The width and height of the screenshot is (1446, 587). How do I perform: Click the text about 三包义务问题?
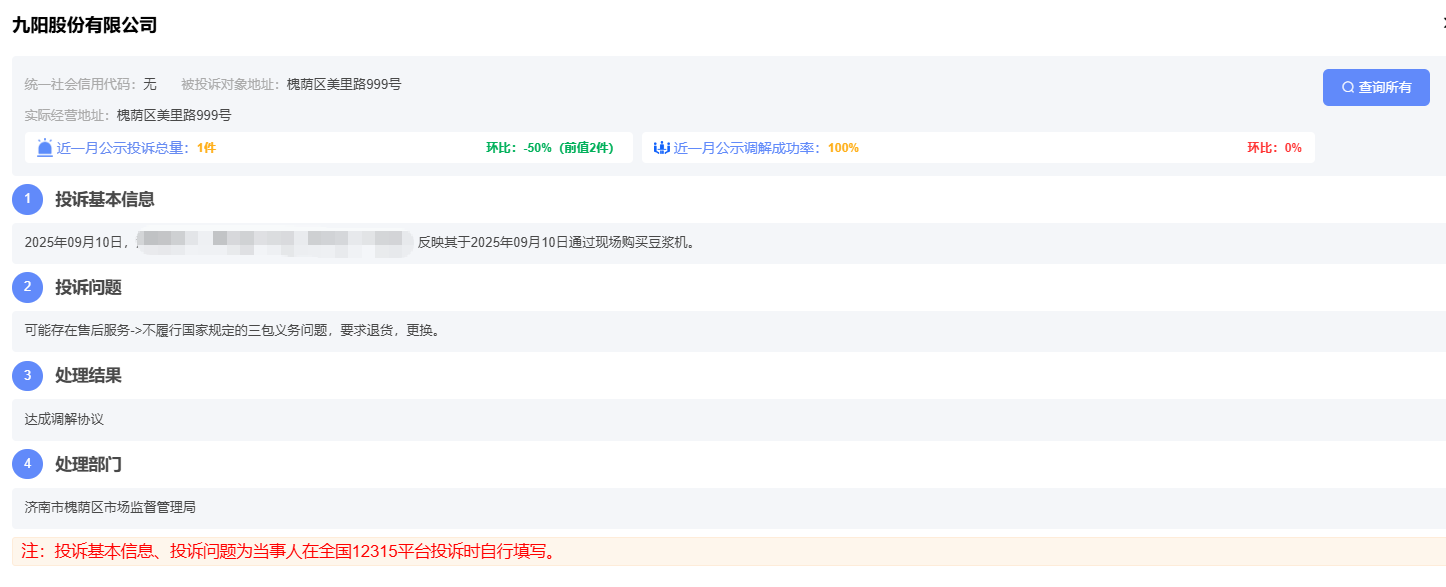(x=232, y=331)
